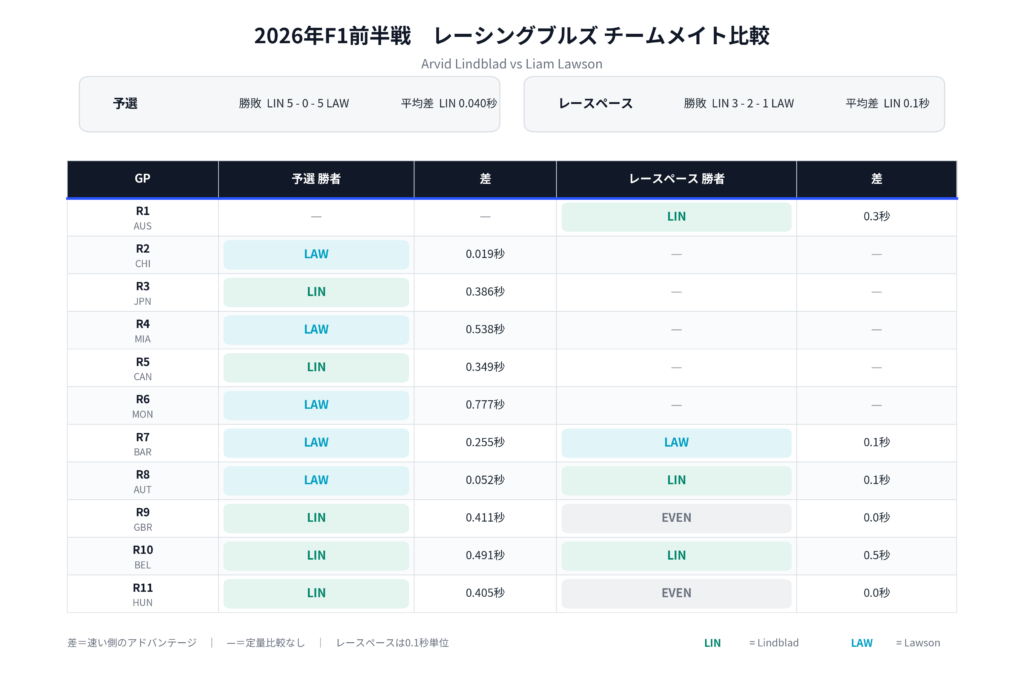Screen dimensions: 1024x698
Task: Click the 0.019秒 qualifying gap
Action: tap(485, 254)
